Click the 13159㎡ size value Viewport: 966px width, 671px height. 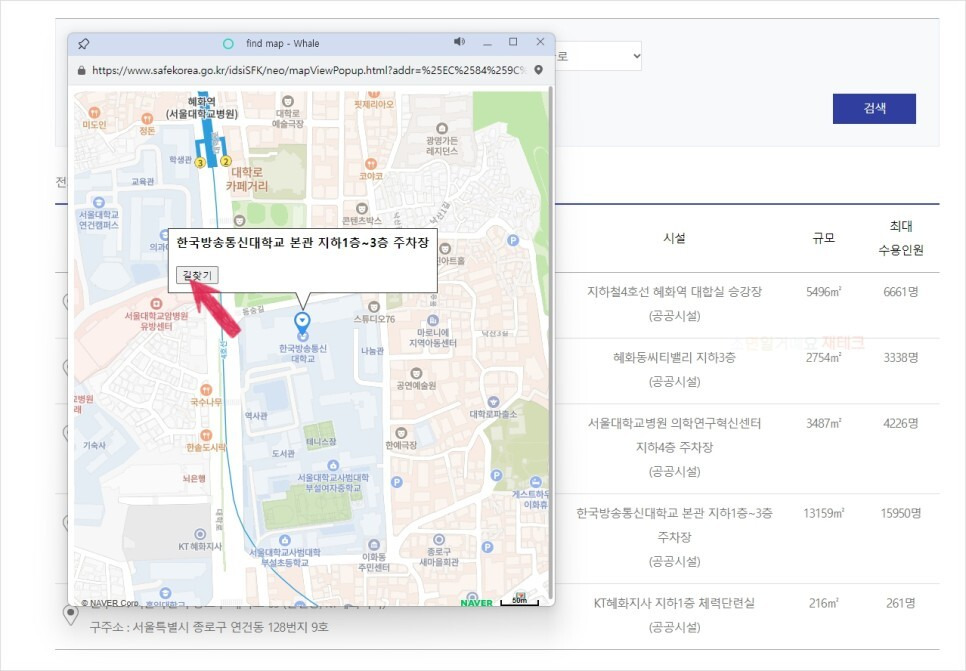click(824, 513)
